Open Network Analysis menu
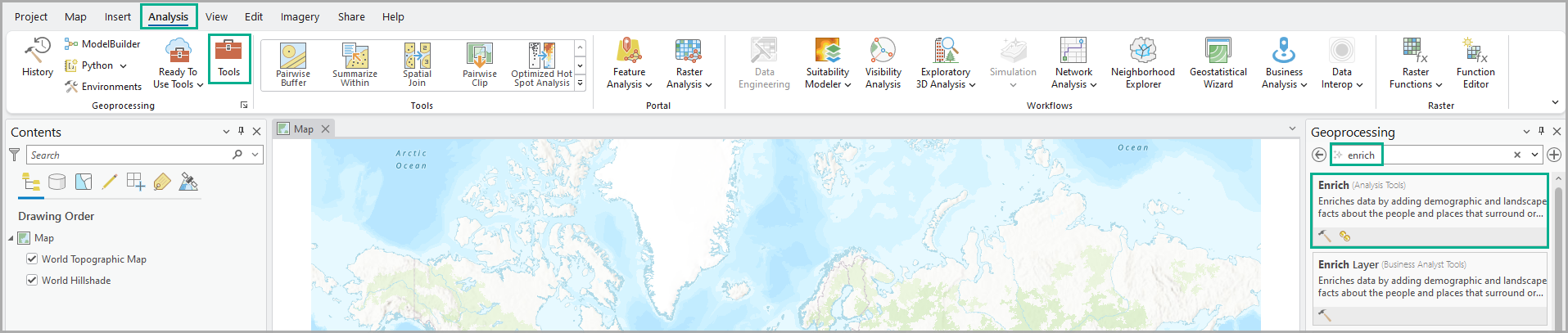This screenshot has width=1568, height=333. (x=1073, y=64)
